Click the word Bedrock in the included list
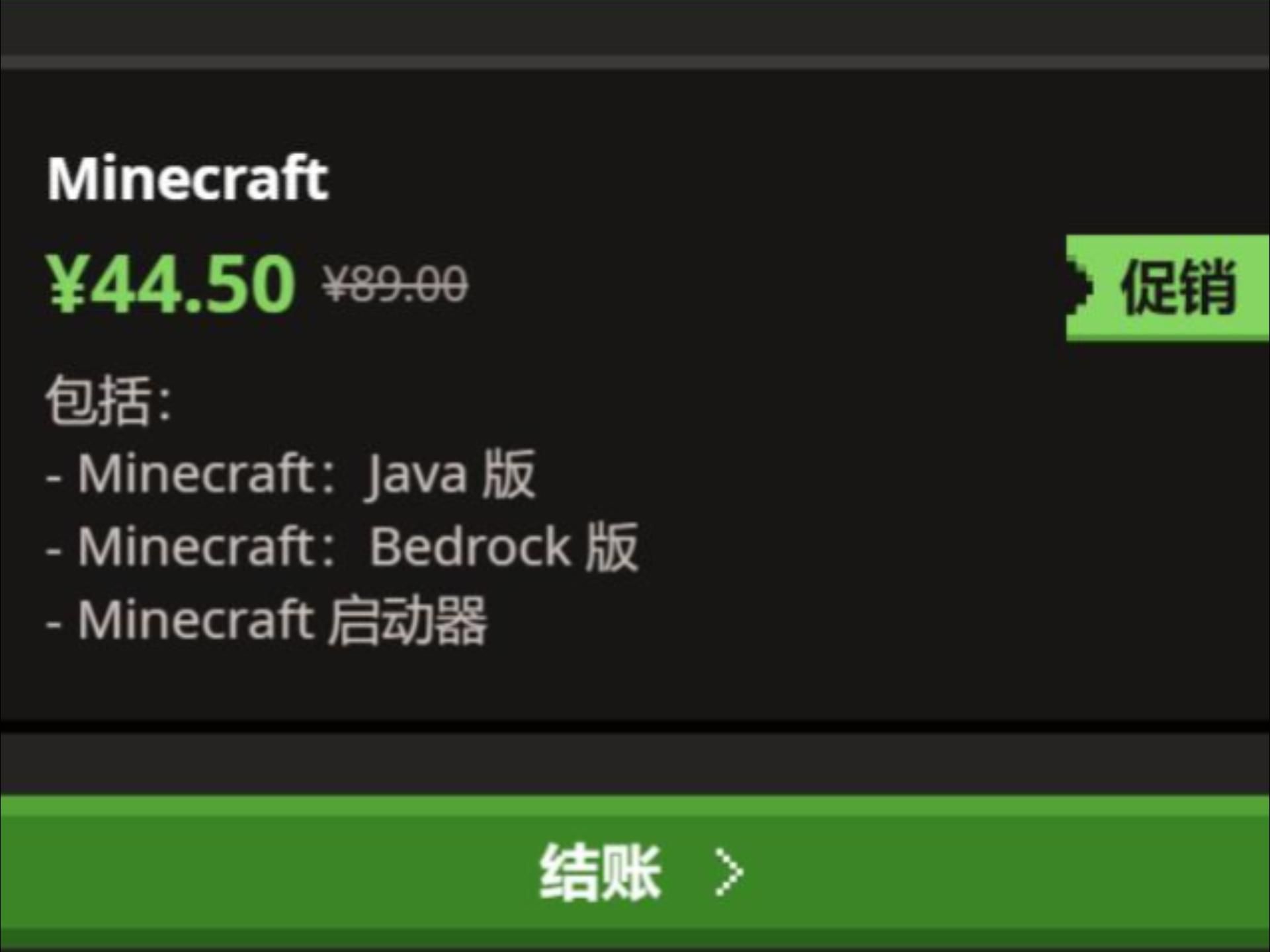1270x952 pixels. pos(470,547)
